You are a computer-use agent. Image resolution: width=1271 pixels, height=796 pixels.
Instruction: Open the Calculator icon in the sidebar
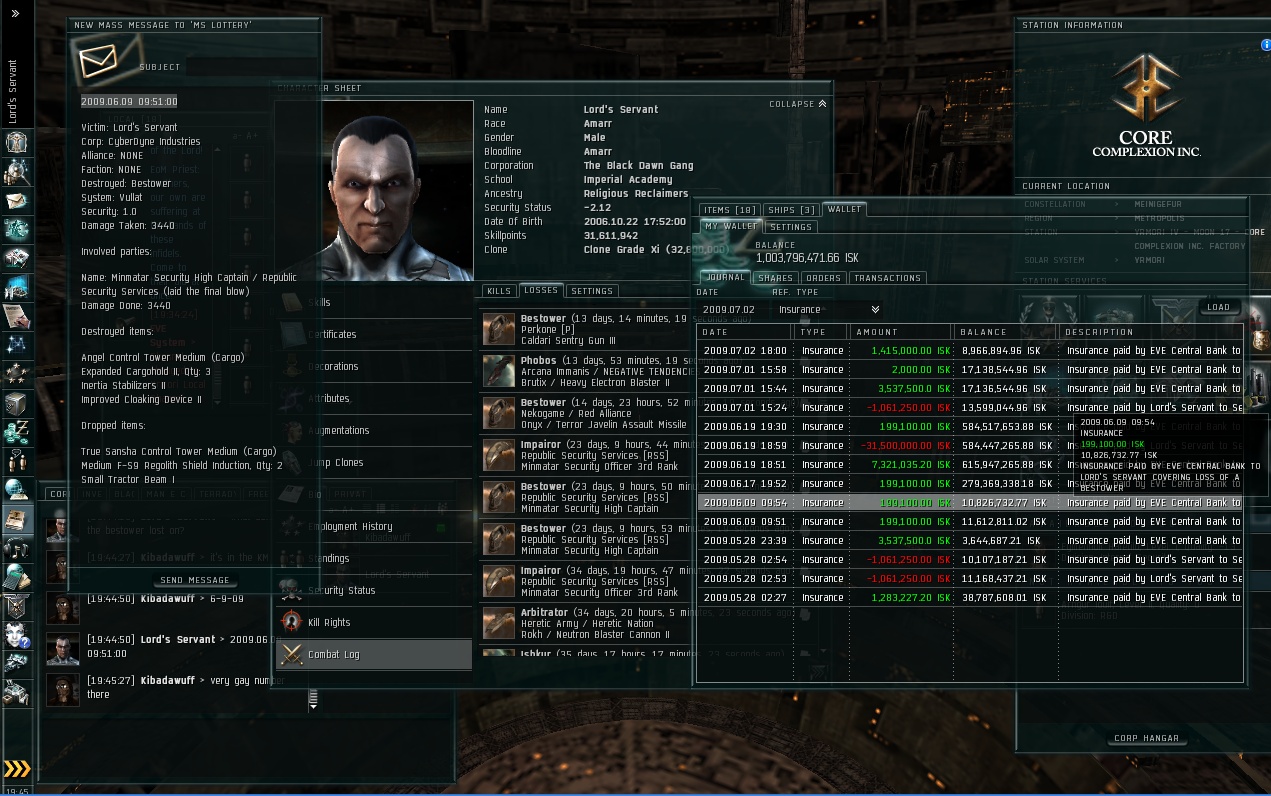[x=17, y=578]
